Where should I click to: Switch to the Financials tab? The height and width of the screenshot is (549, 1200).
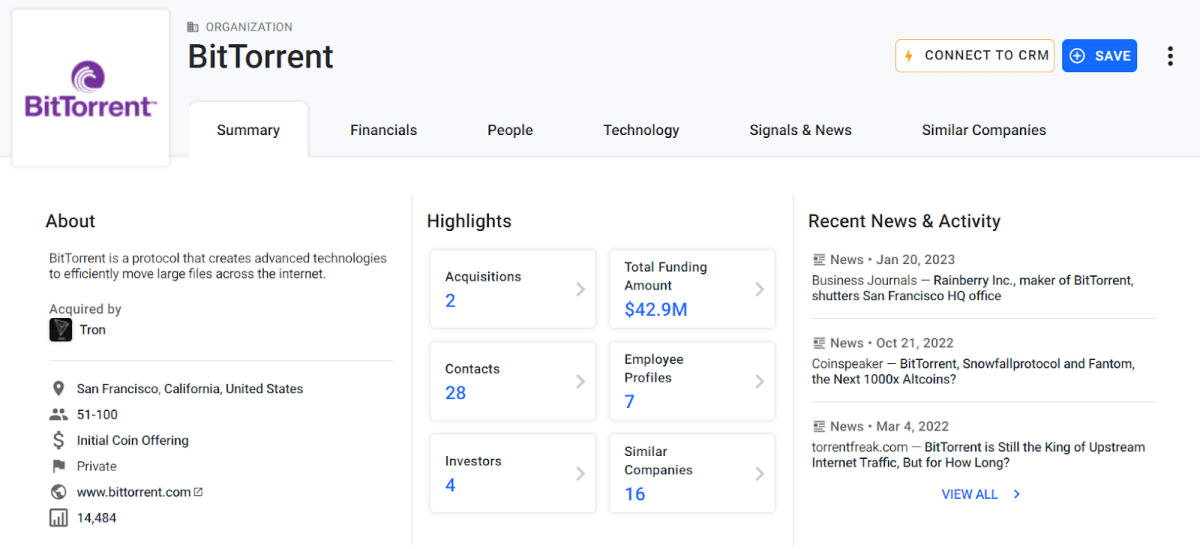383,130
